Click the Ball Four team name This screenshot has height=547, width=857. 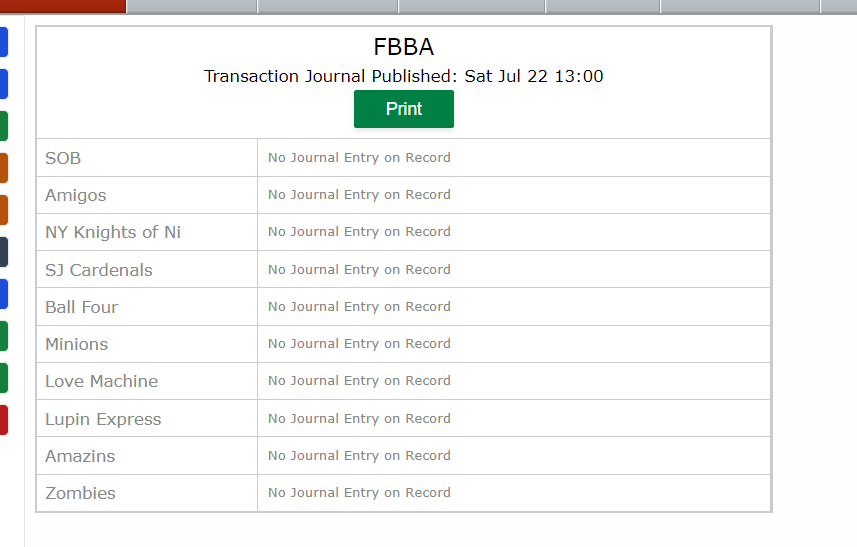81,307
